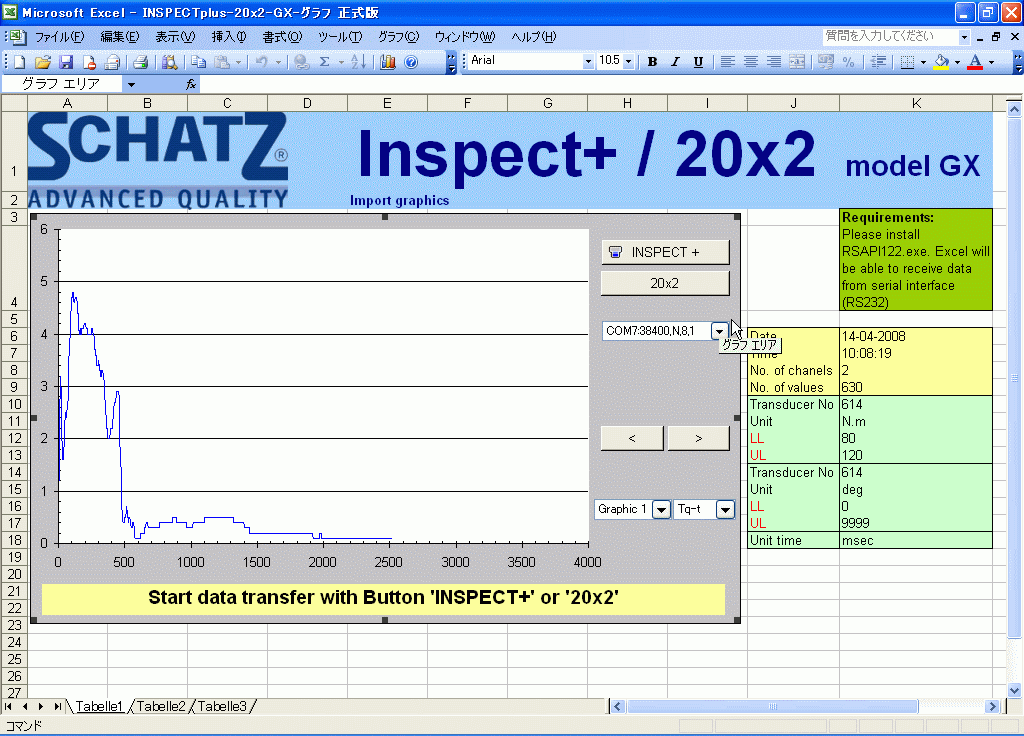Apply yellow Fill Color bucket
The image size is (1024, 736).
coord(941,62)
